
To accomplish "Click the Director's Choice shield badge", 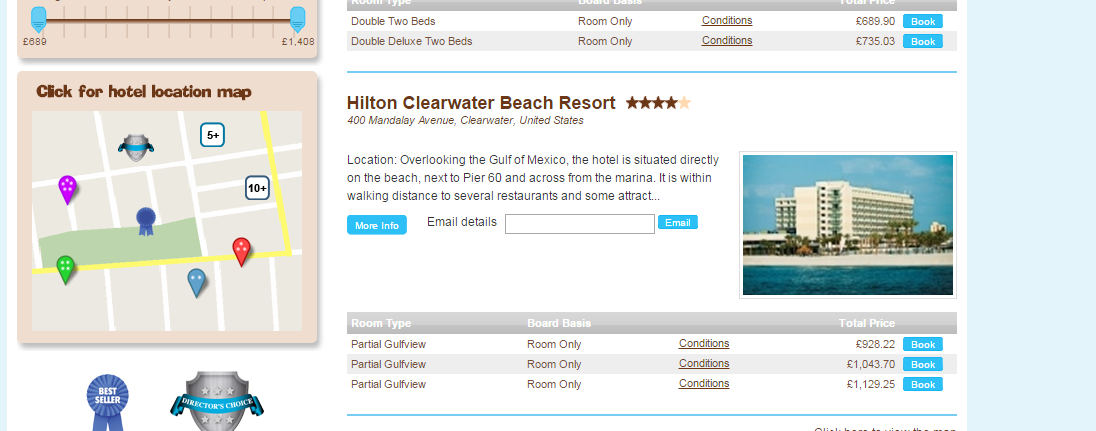I will [216, 402].
